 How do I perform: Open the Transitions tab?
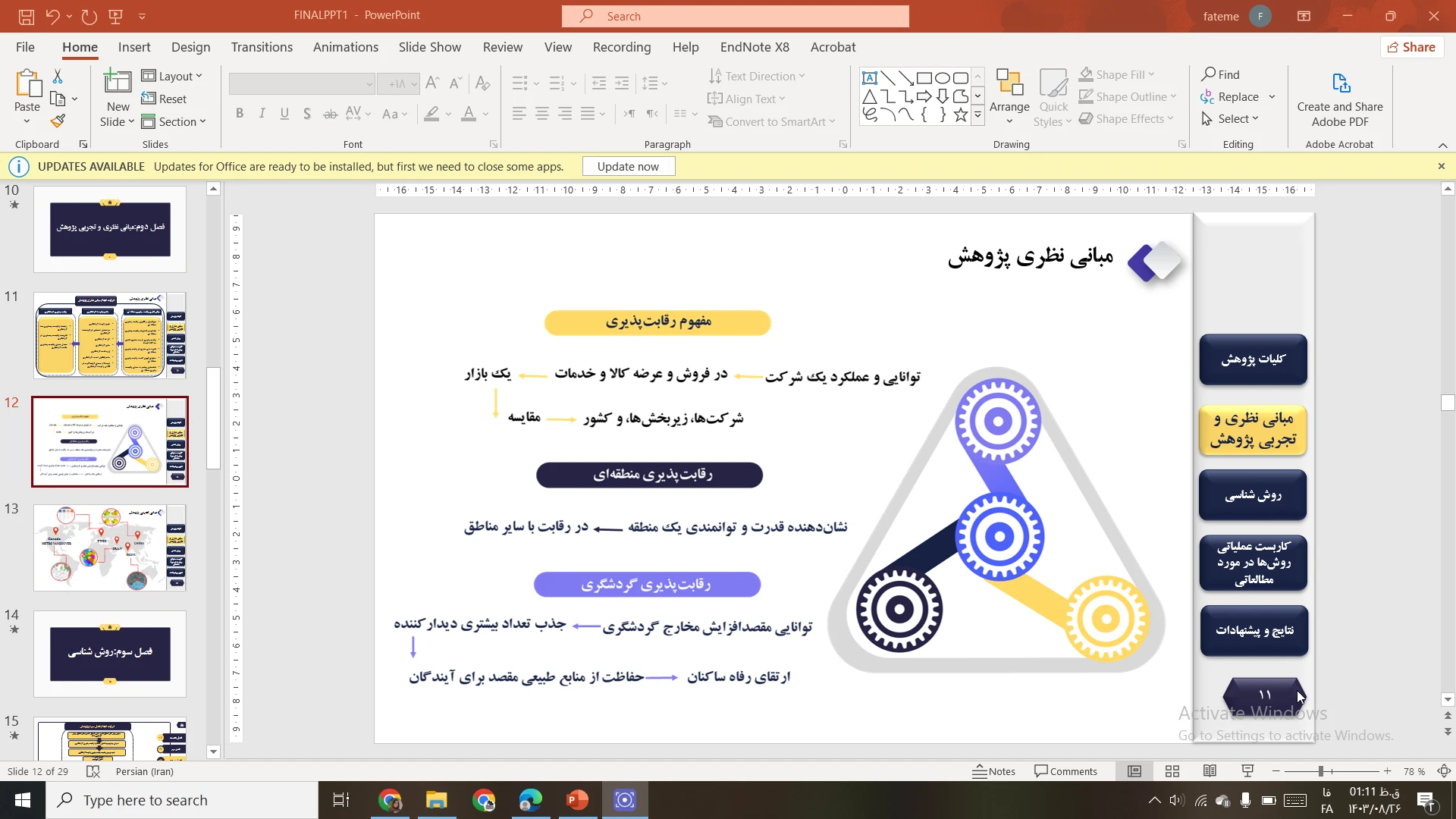262,47
